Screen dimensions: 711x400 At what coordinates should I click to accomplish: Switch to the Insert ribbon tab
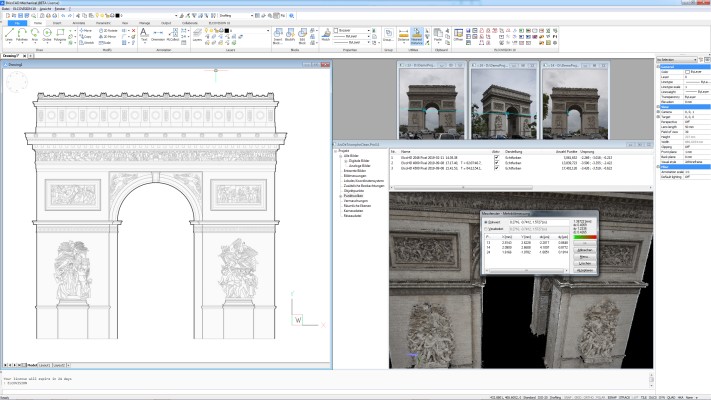57,23
